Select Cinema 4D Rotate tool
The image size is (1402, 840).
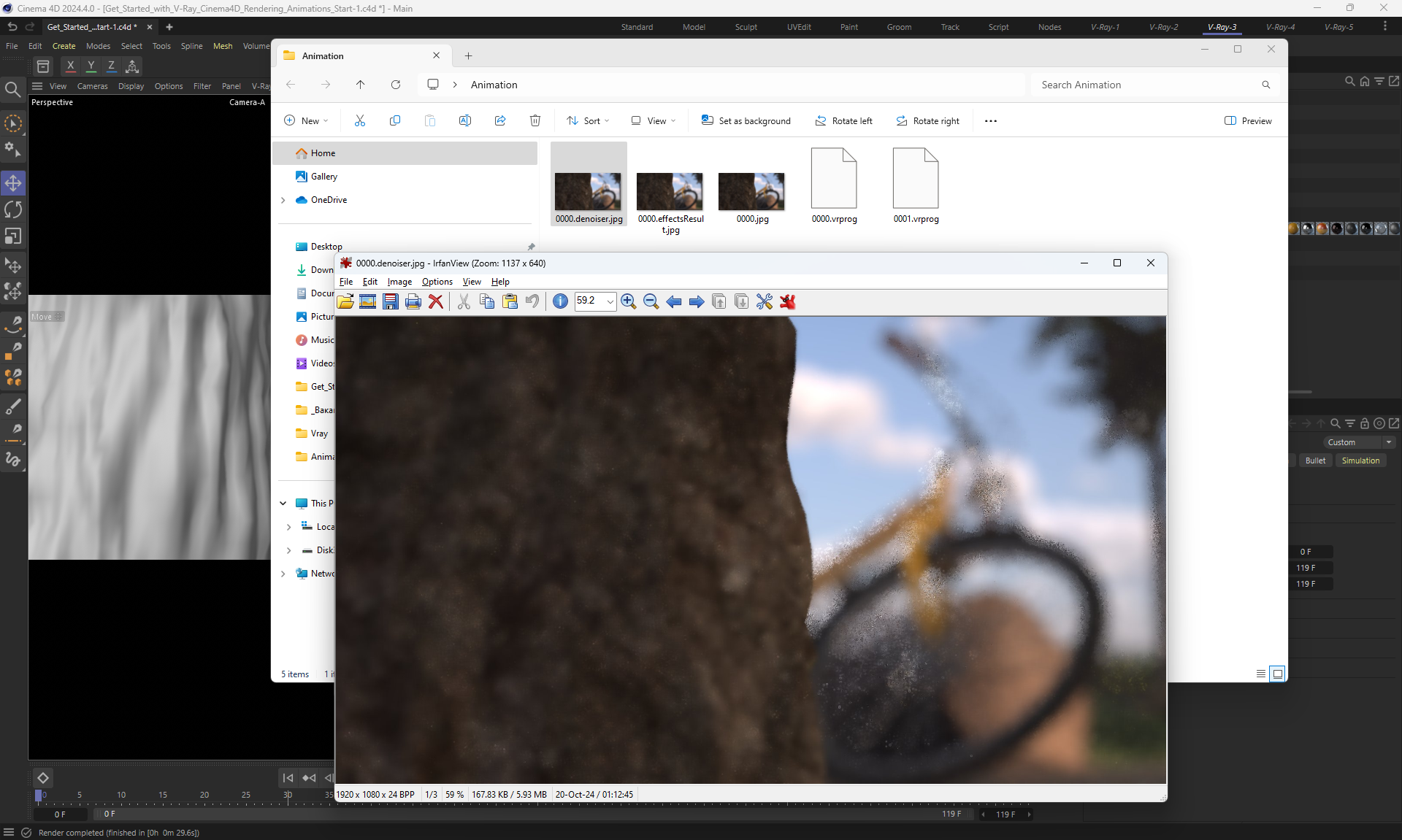tap(13, 210)
